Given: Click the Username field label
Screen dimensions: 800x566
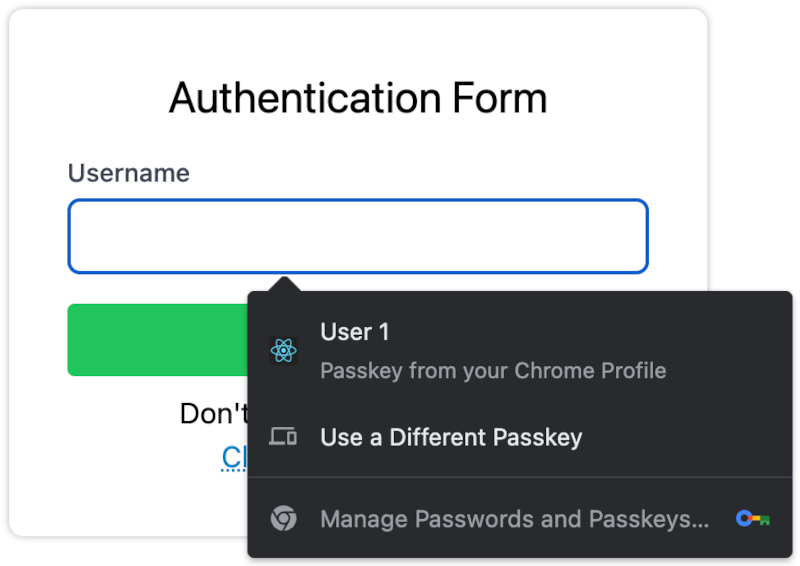Looking at the screenshot, I should point(129,173).
